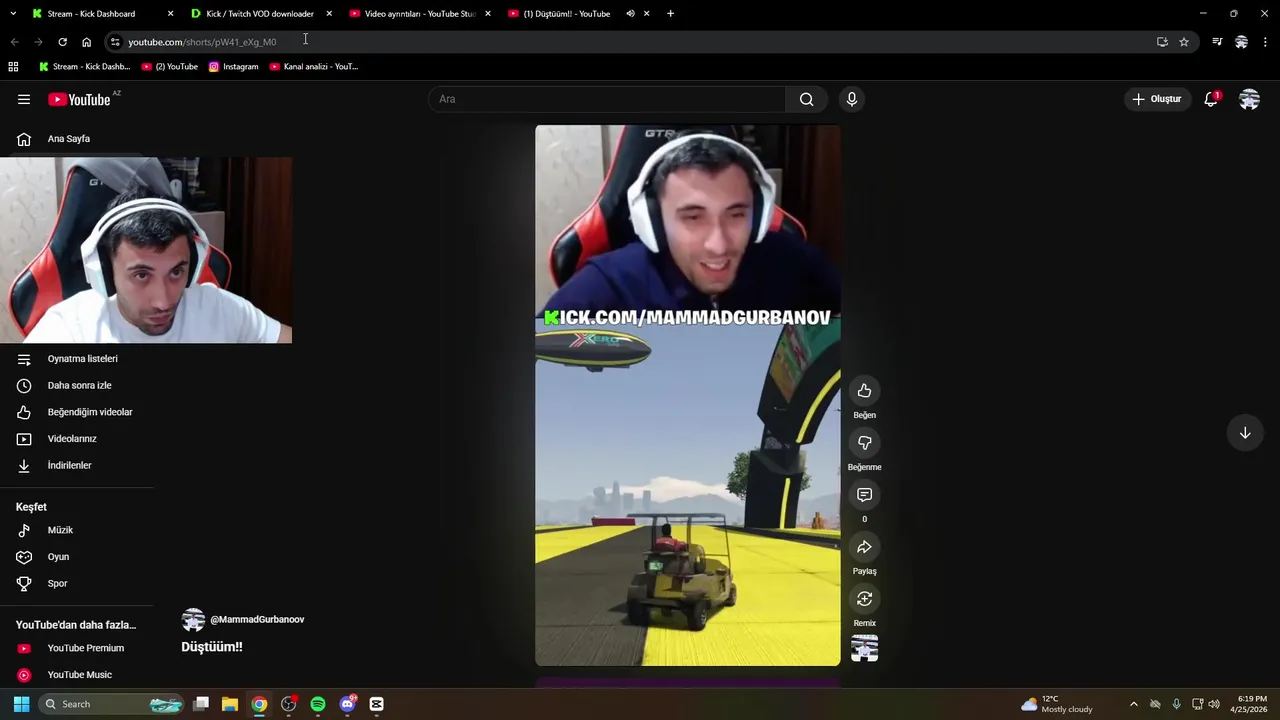This screenshot has height=720, width=1280.
Task: Open (2) YouTube bookmark
Action: coord(169,67)
